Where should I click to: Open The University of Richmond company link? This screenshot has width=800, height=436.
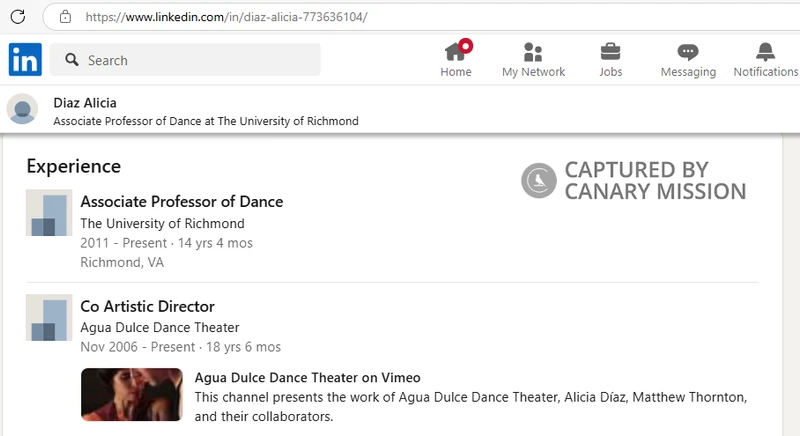coord(162,223)
